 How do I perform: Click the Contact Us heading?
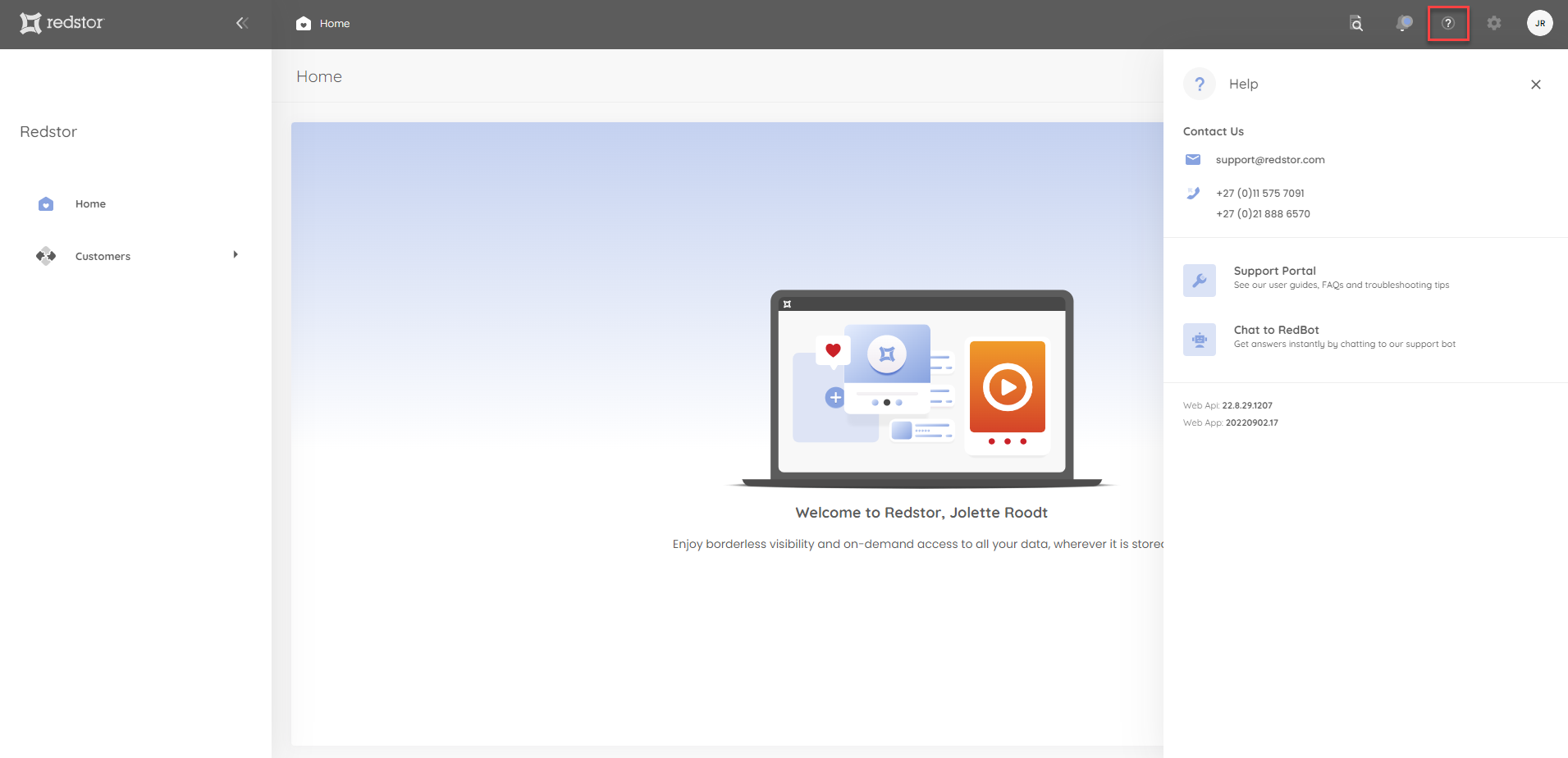click(x=1214, y=131)
